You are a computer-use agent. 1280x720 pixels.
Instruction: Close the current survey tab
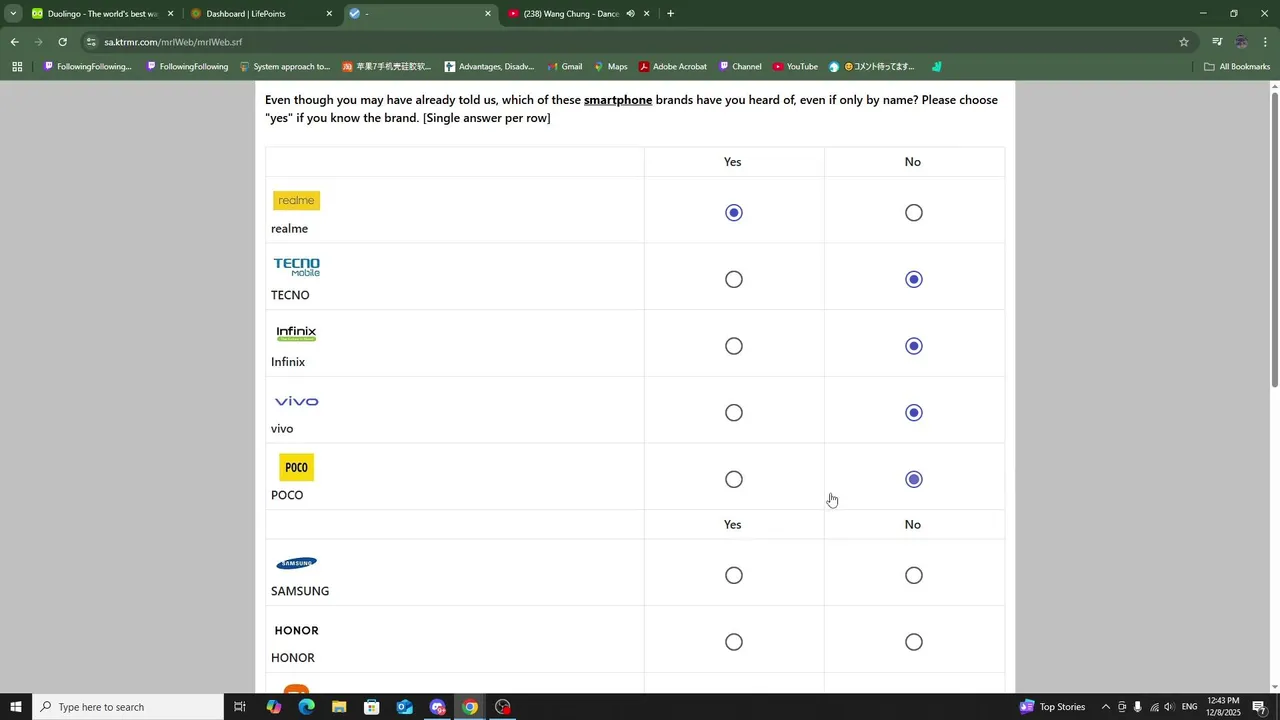coord(488,14)
